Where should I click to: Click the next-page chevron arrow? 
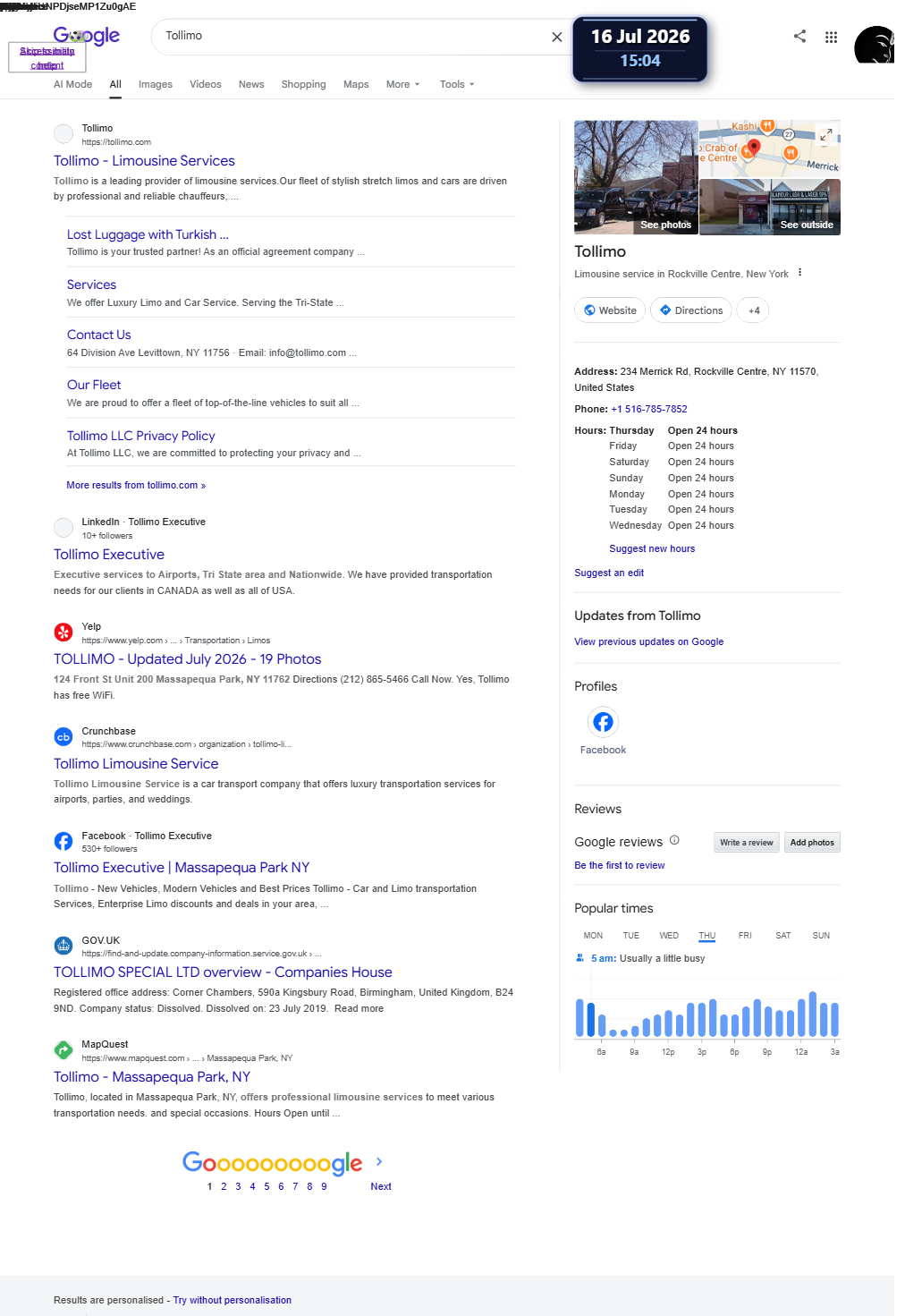click(x=379, y=1161)
